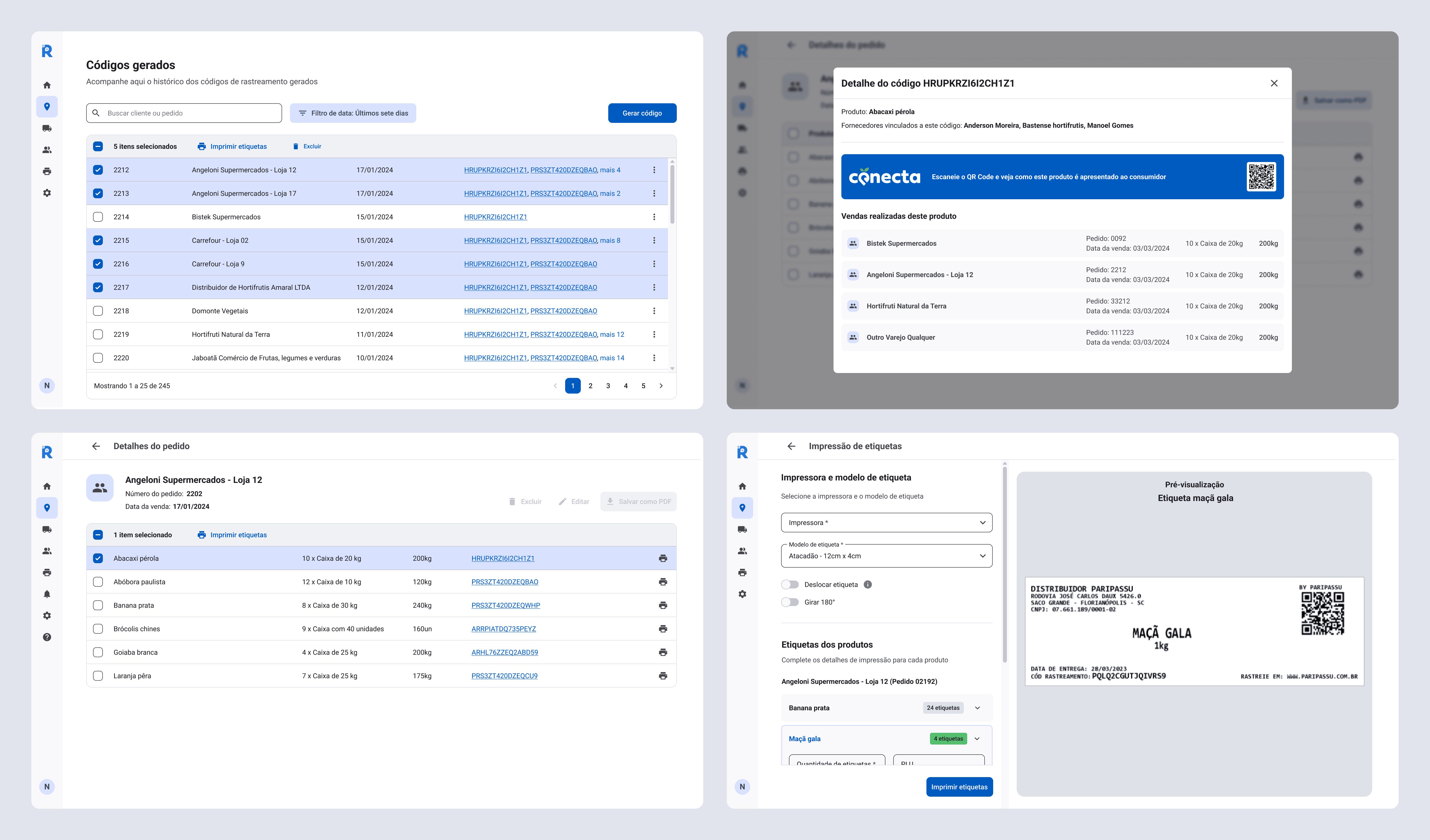
Task: Go to page 2 in the pagination
Action: click(x=591, y=386)
